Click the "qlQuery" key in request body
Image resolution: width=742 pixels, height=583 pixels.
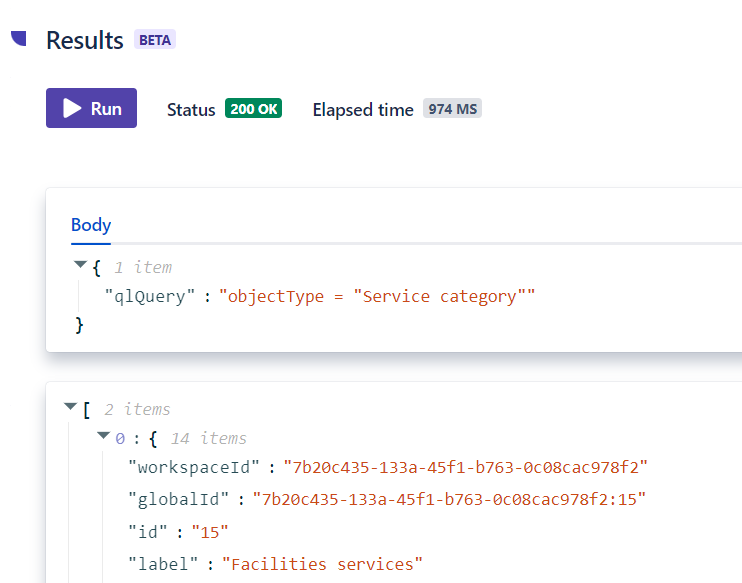pos(150,296)
